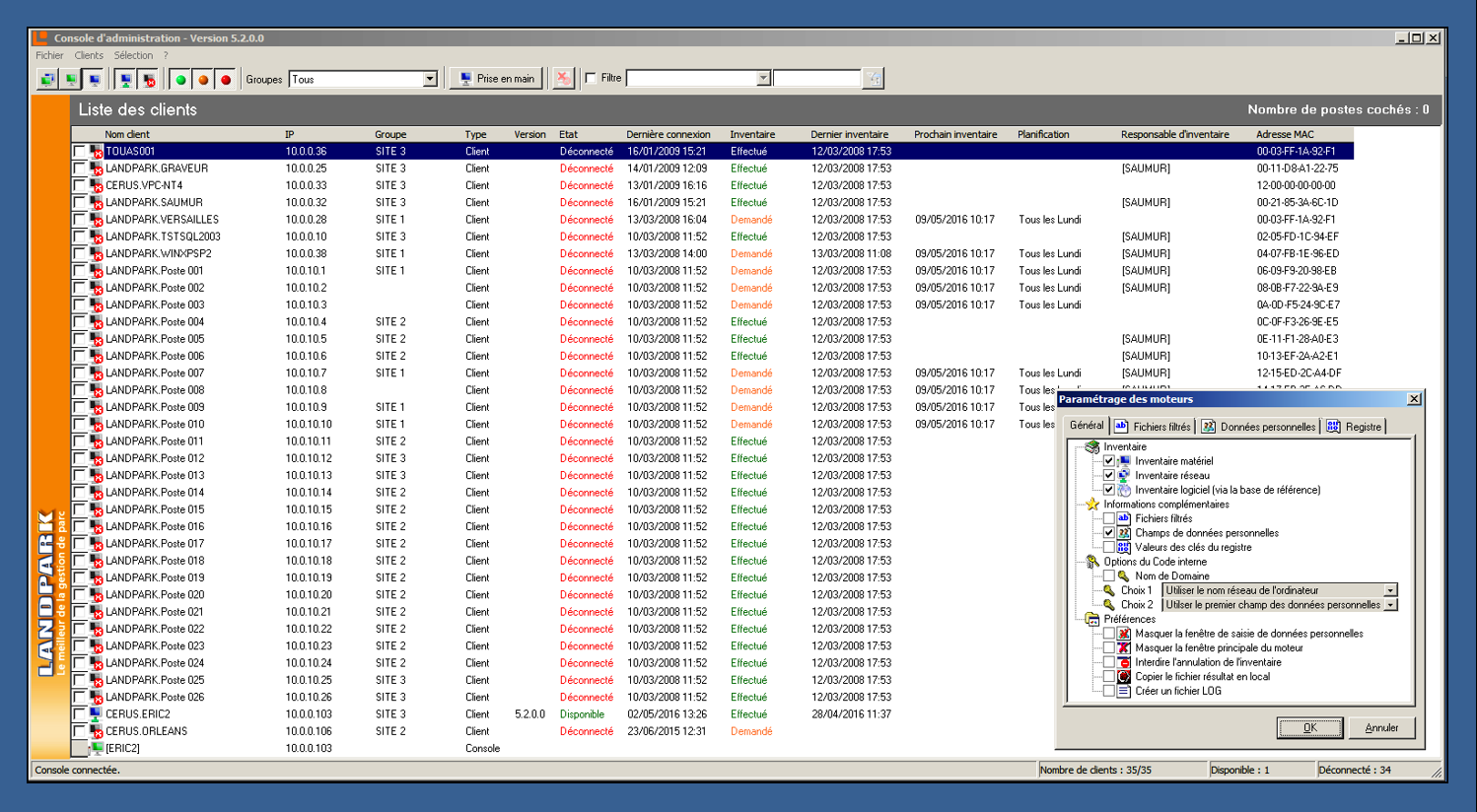The height and width of the screenshot is (812, 1477).
Task: Click IP address 10.0.0.103 of CERUS.ERIC2
Action: (x=309, y=714)
